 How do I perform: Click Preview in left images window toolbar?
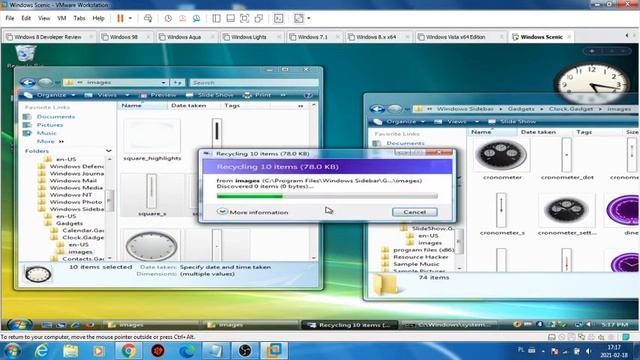tap(159, 95)
